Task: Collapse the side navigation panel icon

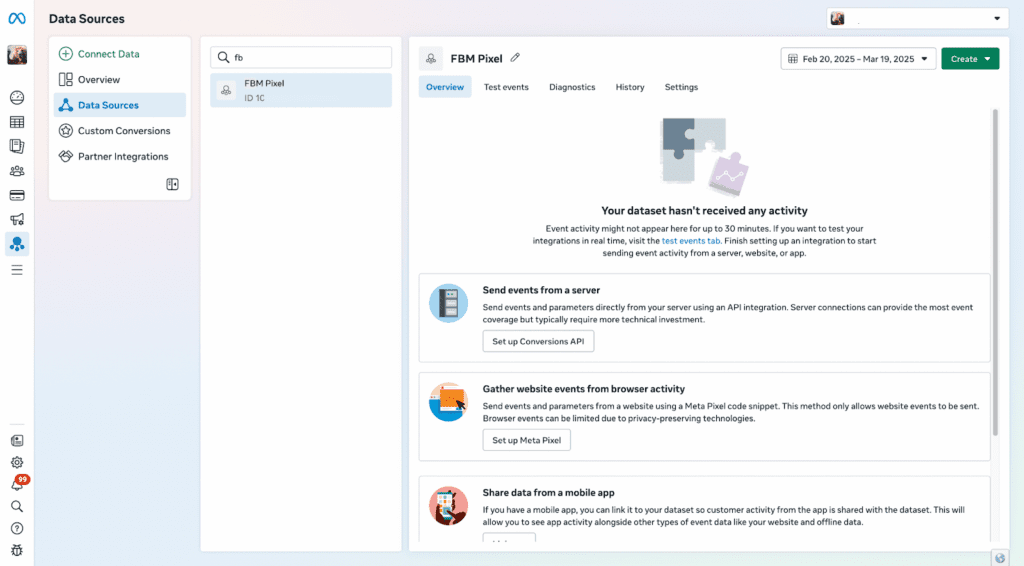Action: 172,184
